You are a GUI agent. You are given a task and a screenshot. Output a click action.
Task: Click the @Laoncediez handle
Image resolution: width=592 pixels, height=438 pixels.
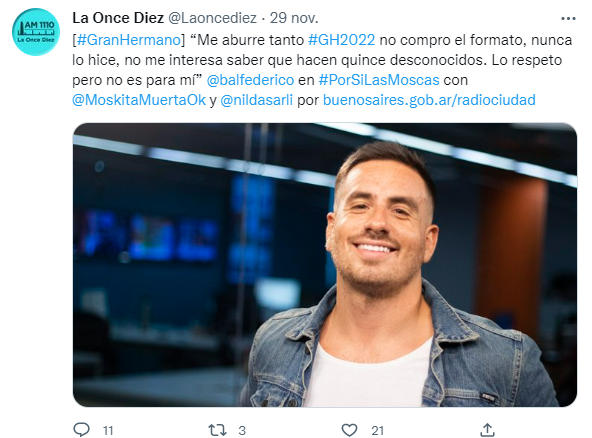tap(212, 18)
